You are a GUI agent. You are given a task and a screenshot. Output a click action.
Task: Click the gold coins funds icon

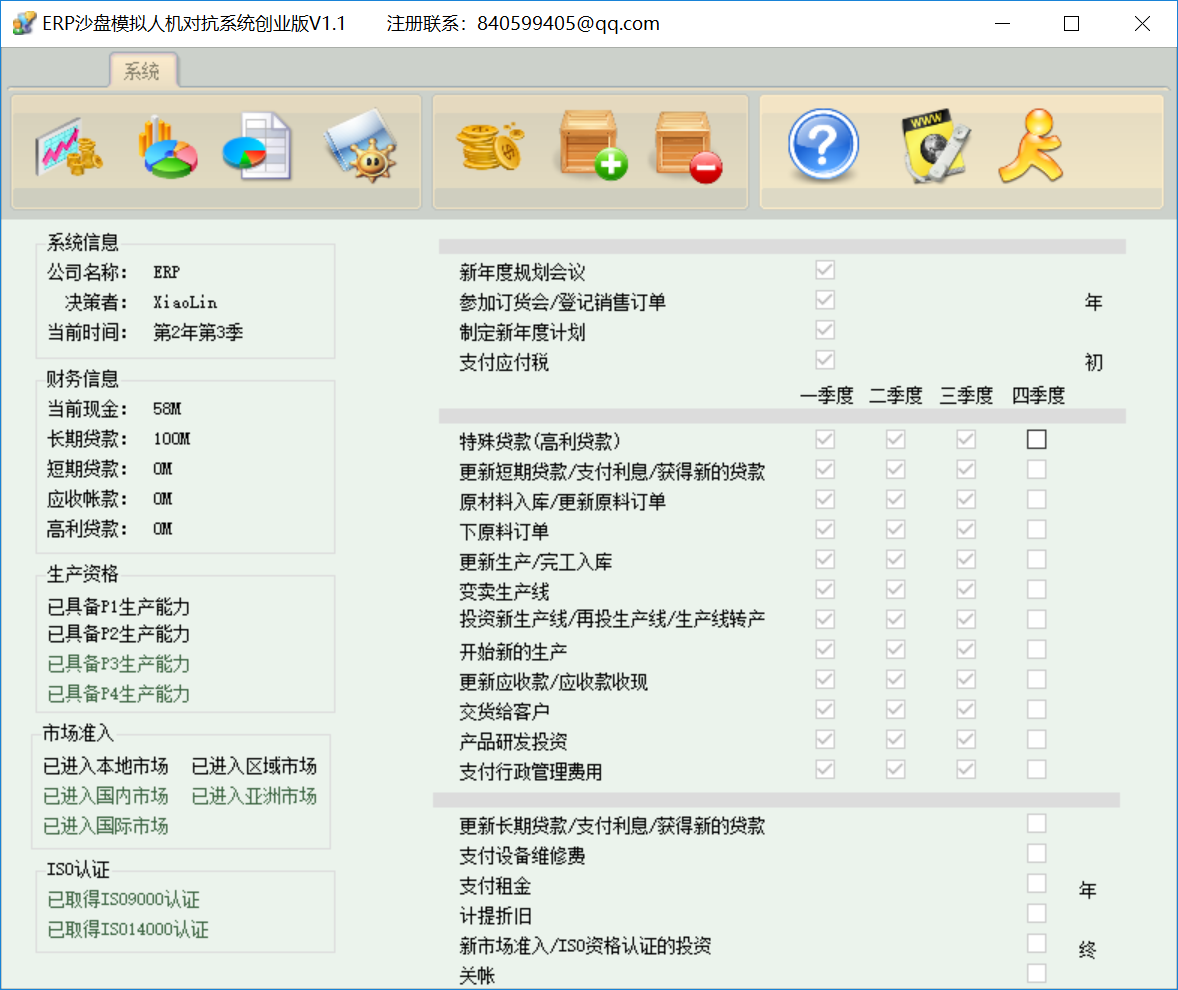pyautogui.click(x=491, y=145)
